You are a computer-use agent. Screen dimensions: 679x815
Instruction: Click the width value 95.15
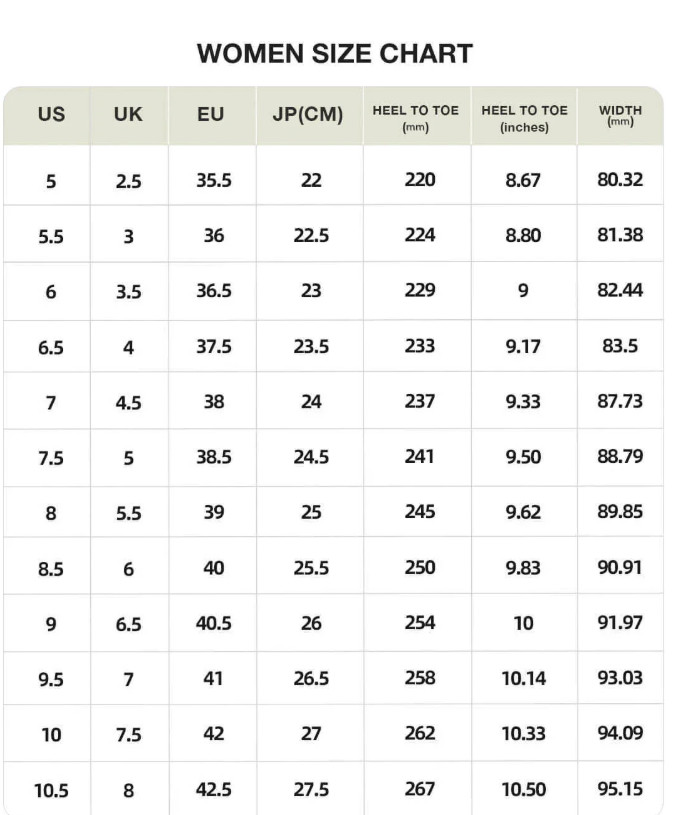point(620,788)
